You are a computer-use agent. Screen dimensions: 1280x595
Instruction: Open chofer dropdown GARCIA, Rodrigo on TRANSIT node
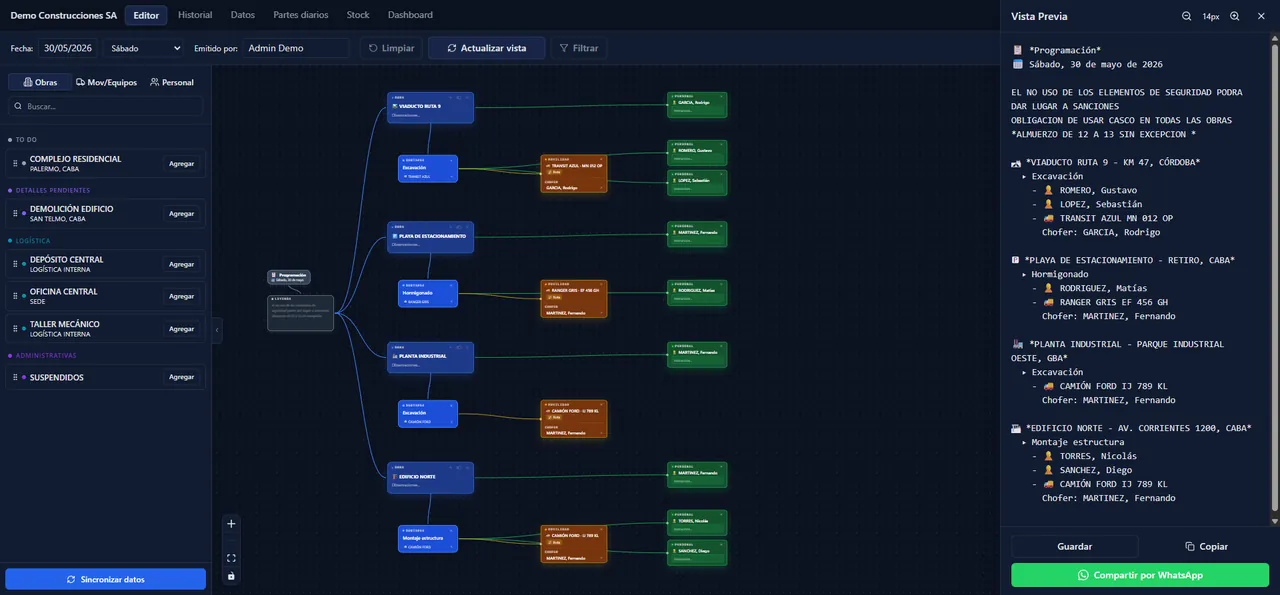tap(574, 188)
